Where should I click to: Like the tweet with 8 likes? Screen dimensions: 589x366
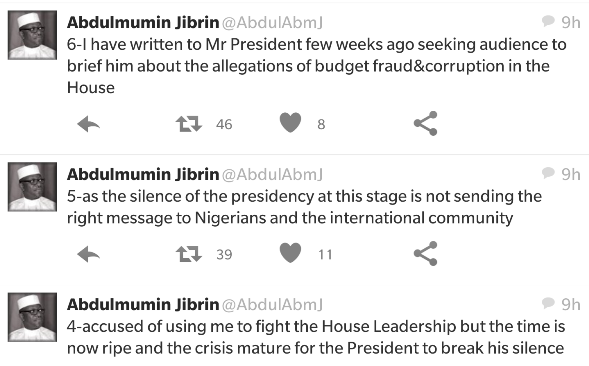coord(290,123)
